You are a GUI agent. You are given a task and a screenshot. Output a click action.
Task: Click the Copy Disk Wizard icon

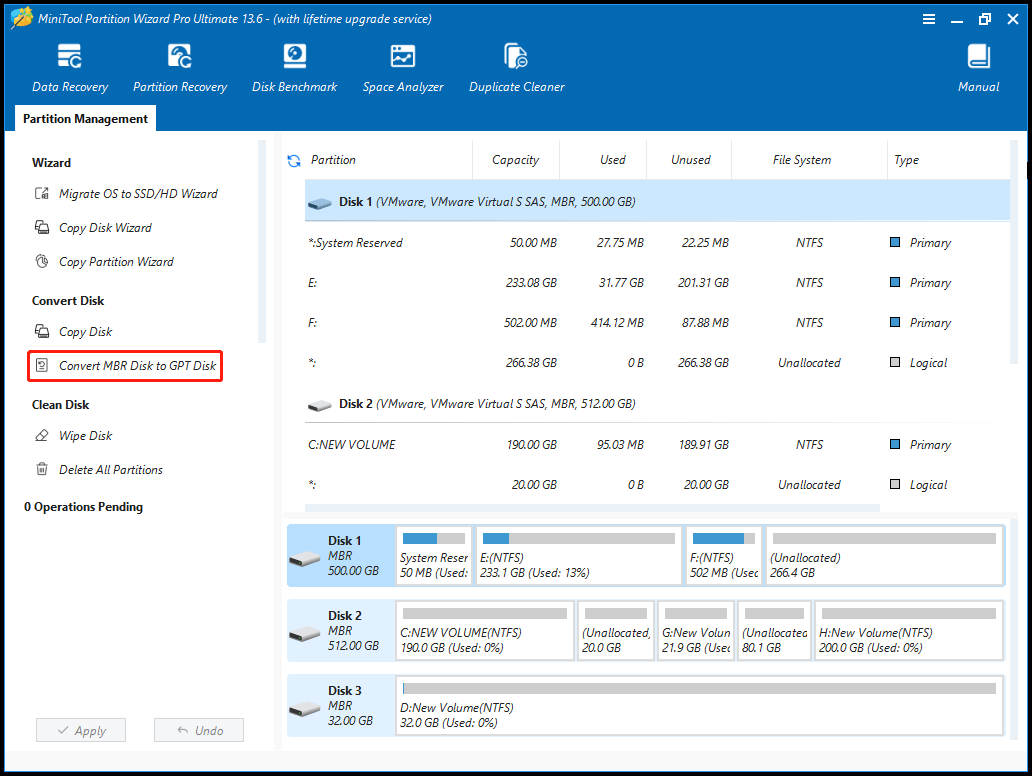coord(41,228)
